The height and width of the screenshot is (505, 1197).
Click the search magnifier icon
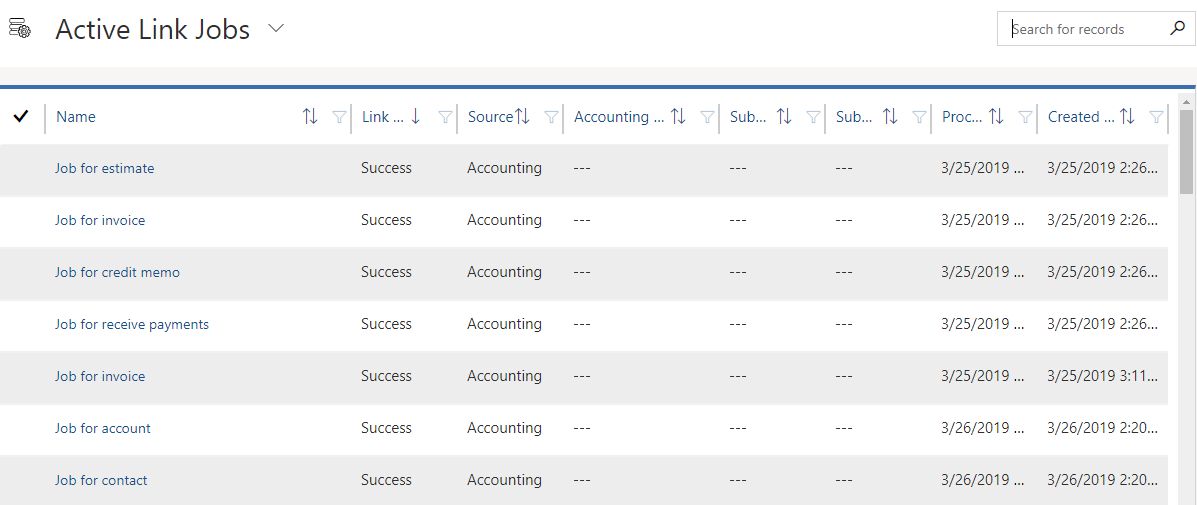pyautogui.click(x=1176, y=29)
